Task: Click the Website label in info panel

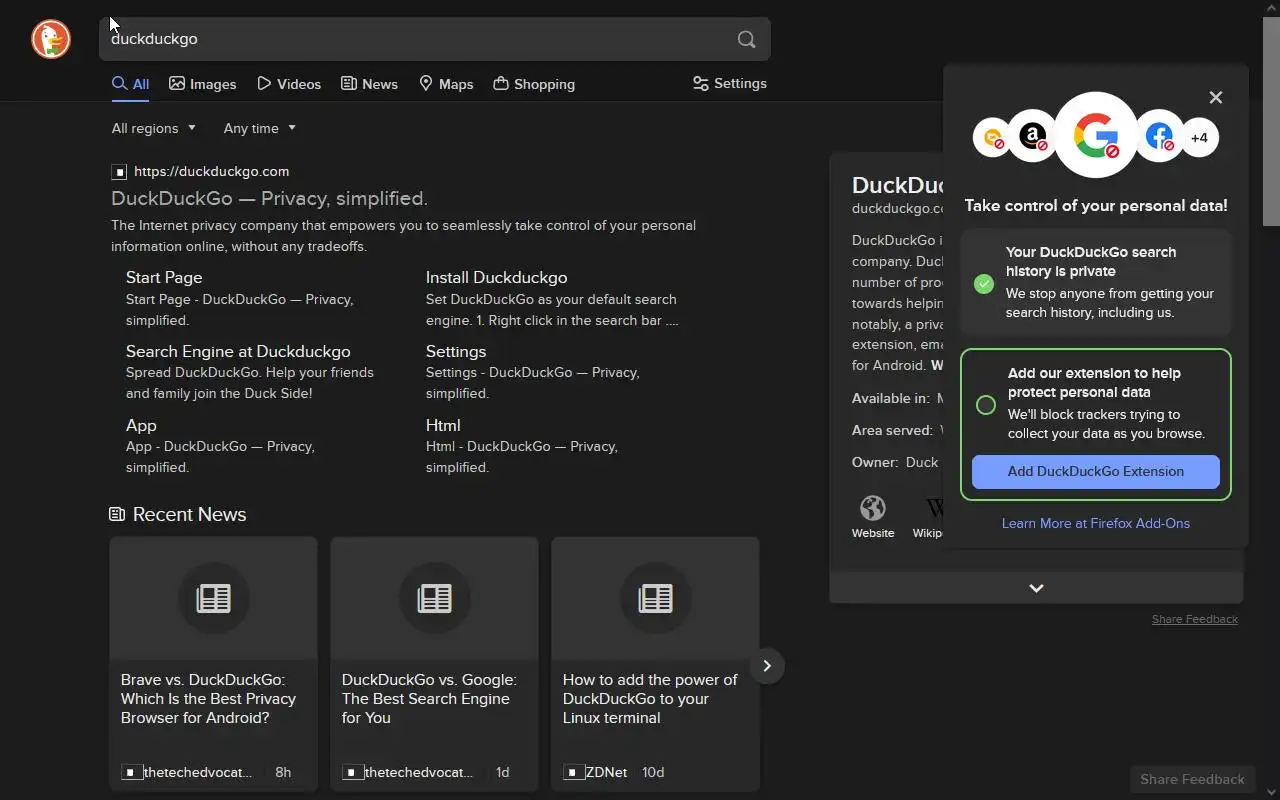Action: 873,533
